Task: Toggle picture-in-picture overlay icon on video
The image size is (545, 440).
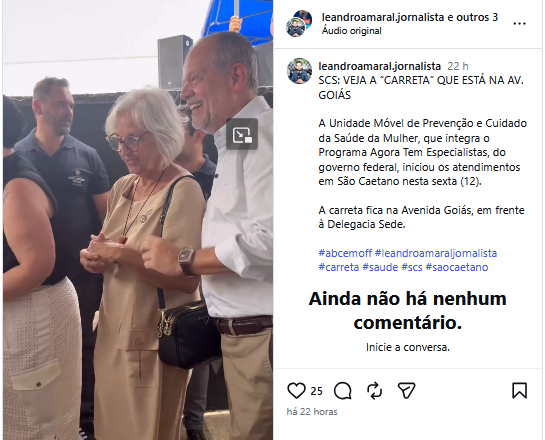Action: tap(242, 134)
